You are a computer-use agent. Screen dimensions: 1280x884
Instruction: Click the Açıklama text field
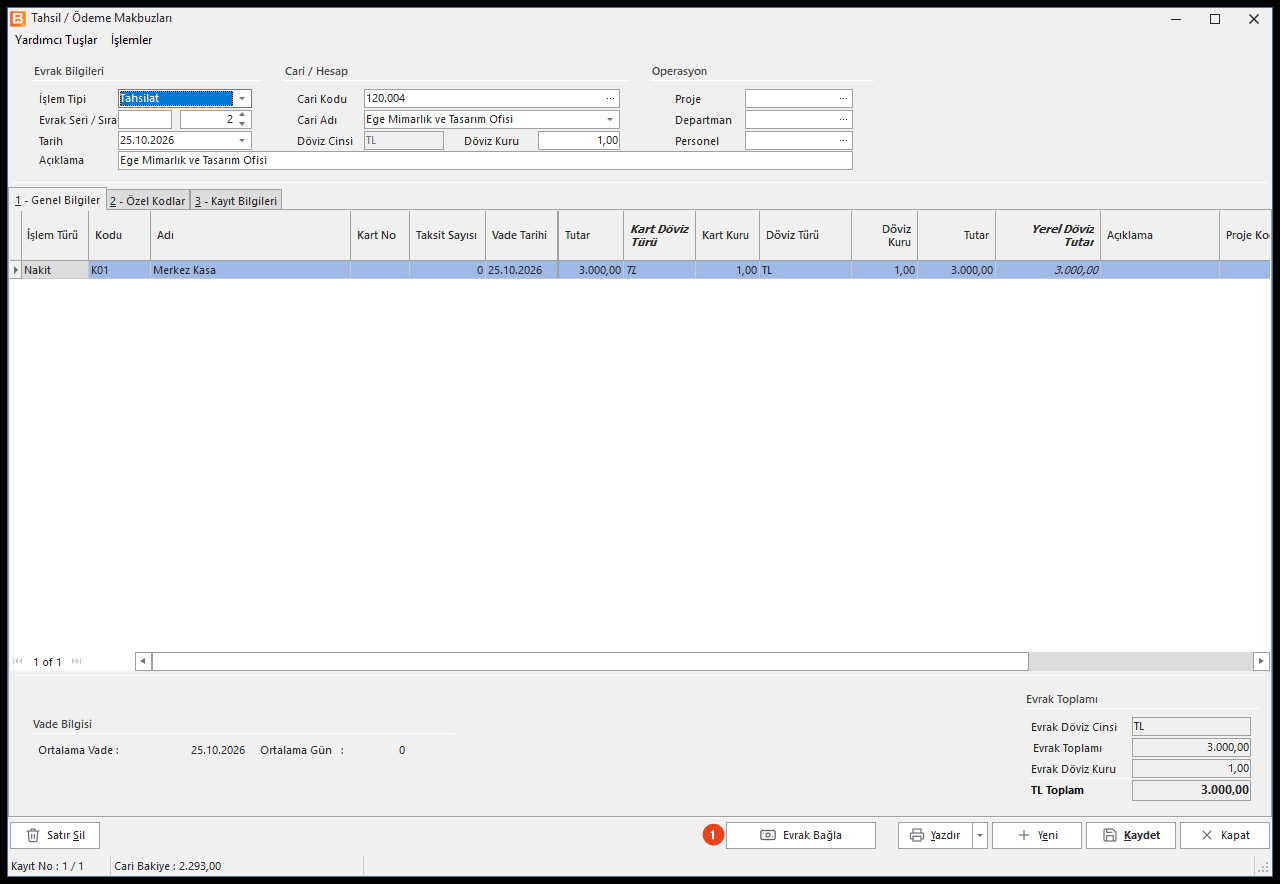click(485, 160)
